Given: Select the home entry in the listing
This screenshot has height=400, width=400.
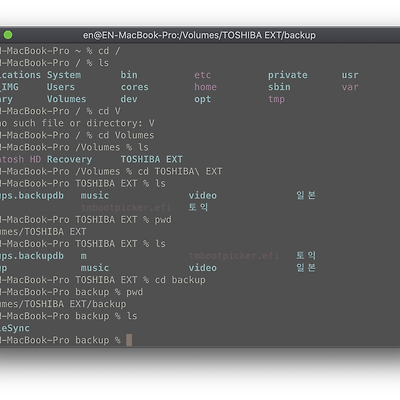Looking at the screenshot, I should point(205,87).
